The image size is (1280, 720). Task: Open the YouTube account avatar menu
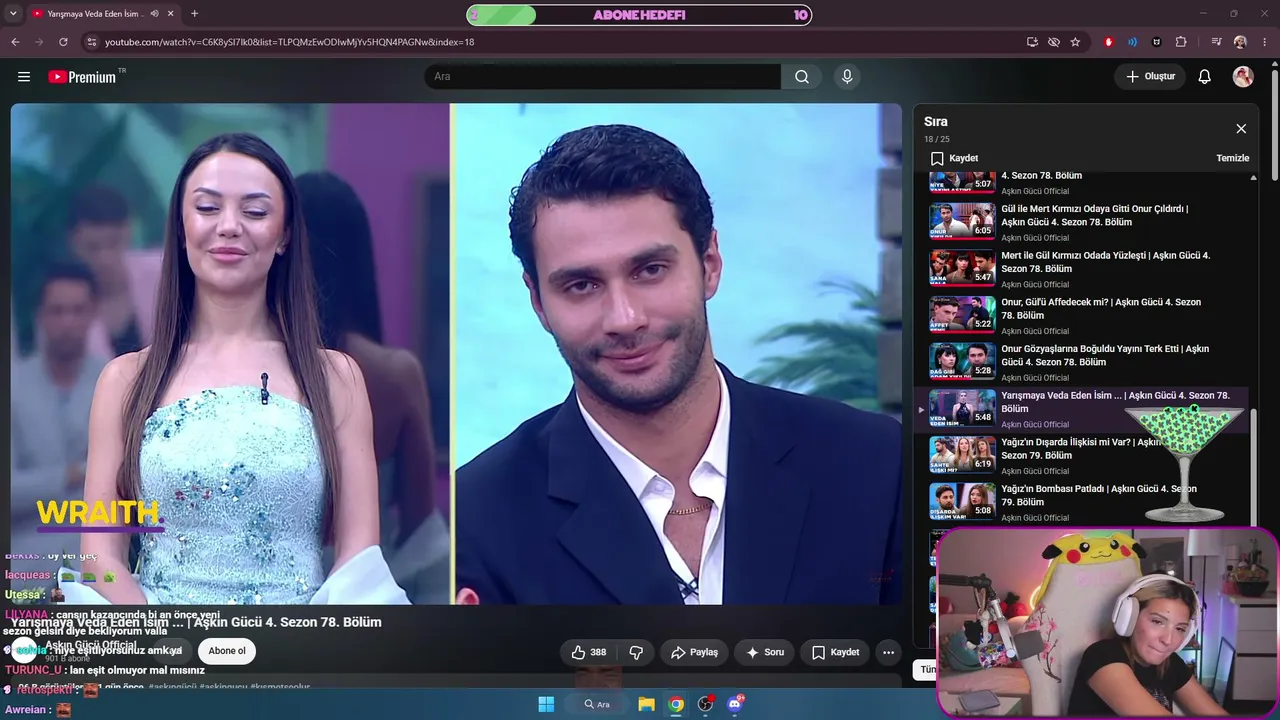click(1243, 77)
